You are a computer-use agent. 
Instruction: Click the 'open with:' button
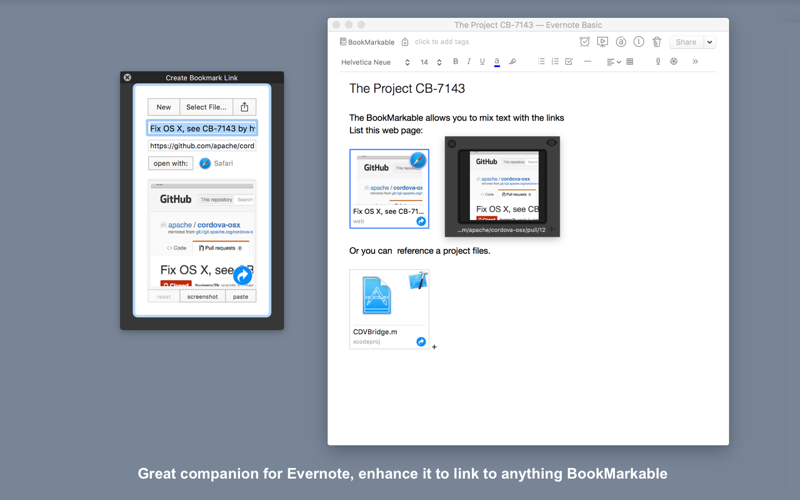tap(170, 163)
